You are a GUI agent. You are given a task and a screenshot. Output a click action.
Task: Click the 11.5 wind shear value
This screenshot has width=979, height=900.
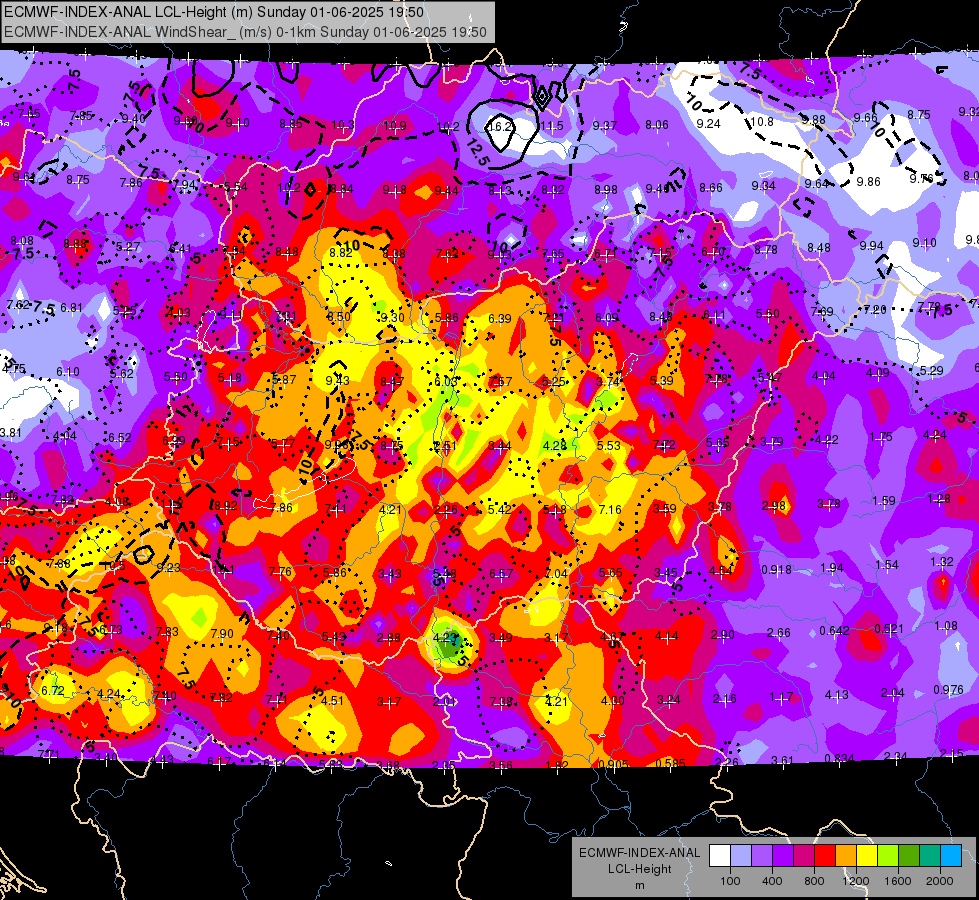coord(552,126)
